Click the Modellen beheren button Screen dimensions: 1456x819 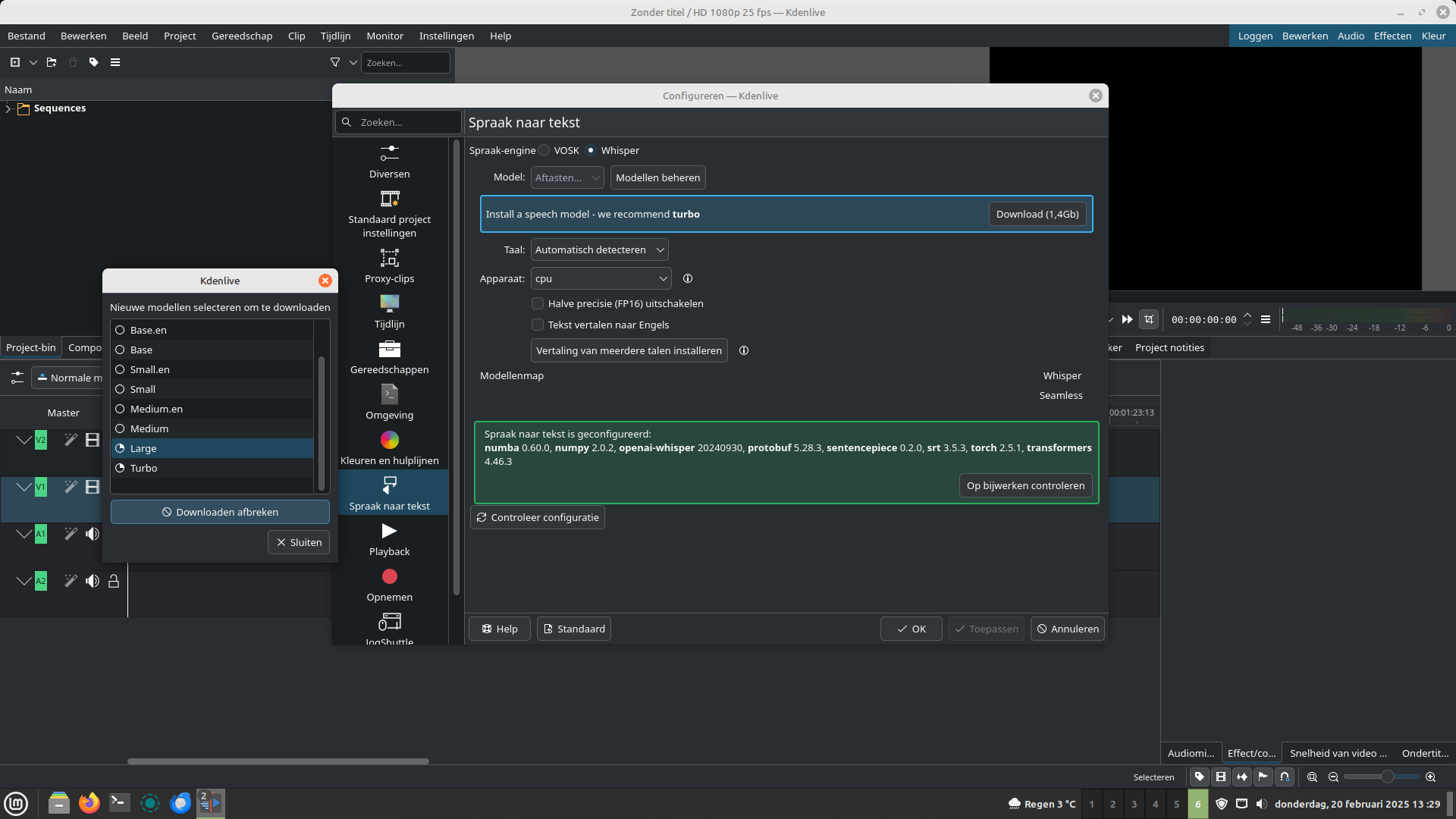pos(657,177)
